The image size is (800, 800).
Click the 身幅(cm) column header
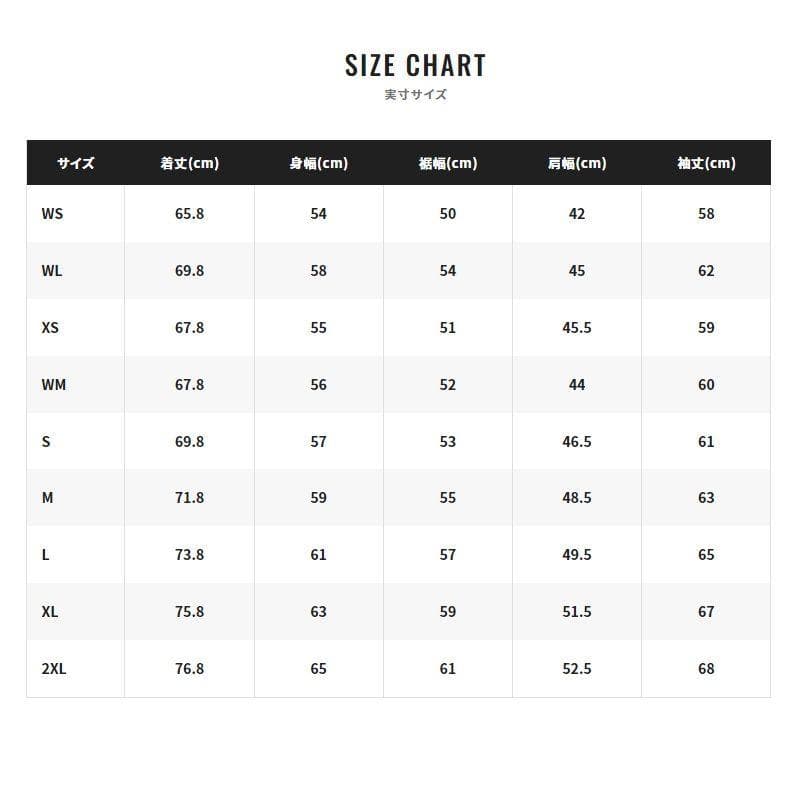(318, 163)
